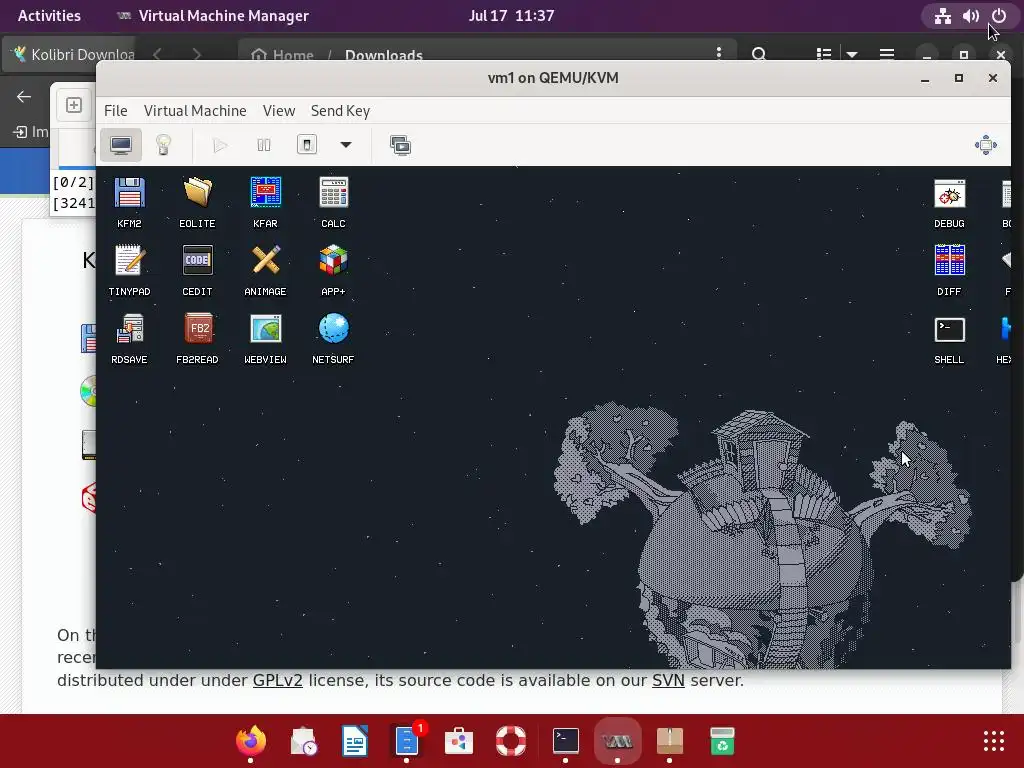This screenshot has width=1024, height=768.
Task: Open the clock showing Jul 17 11:37
Action: [511, 16]
